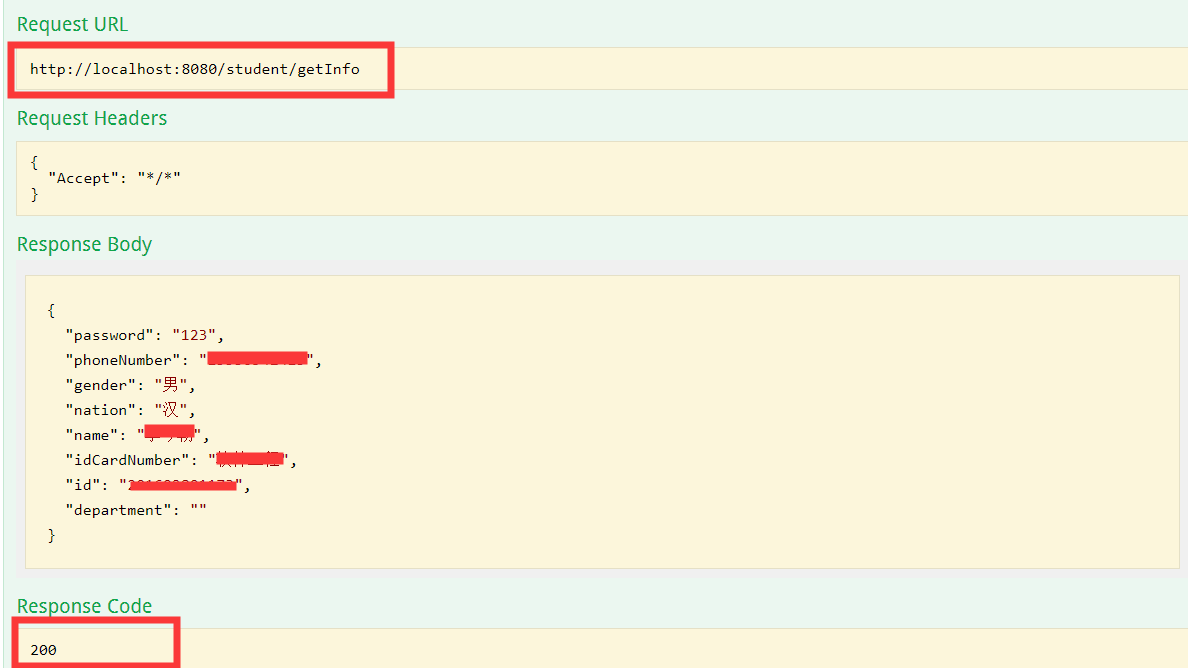Click the "department" key in JSON
Viewport: 1188px width, 668px height.
coord(118,510)
